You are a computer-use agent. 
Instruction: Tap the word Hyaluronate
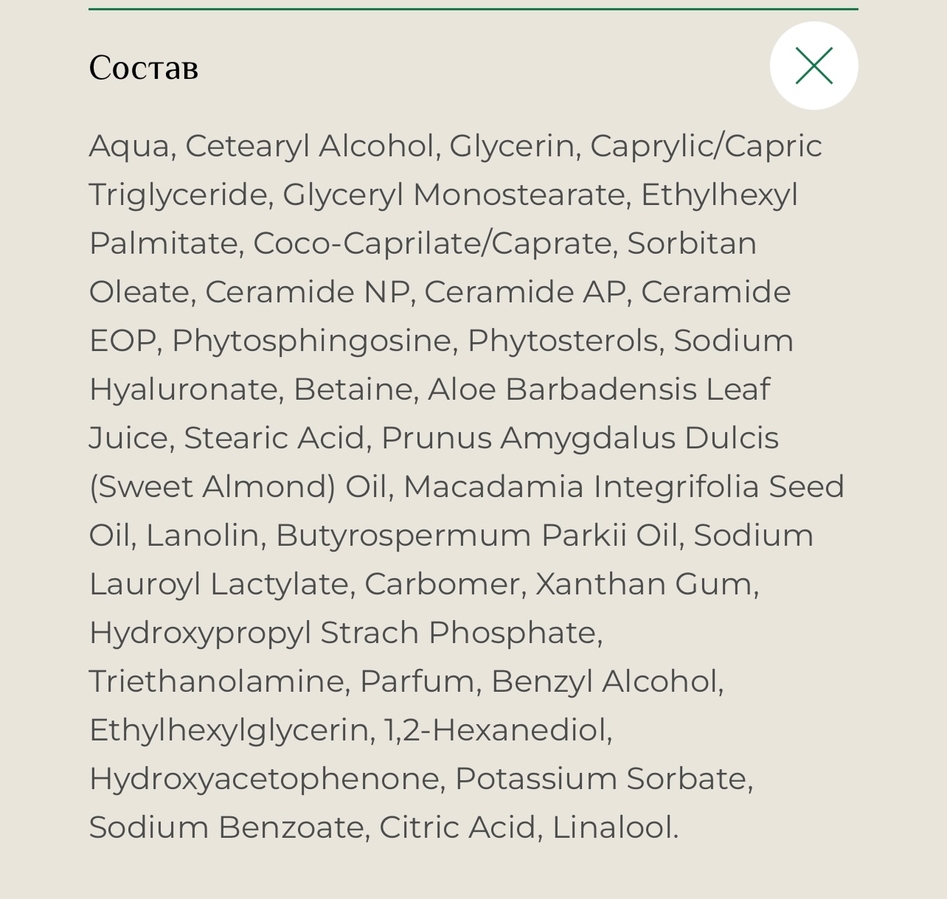[x=183, y=391]
